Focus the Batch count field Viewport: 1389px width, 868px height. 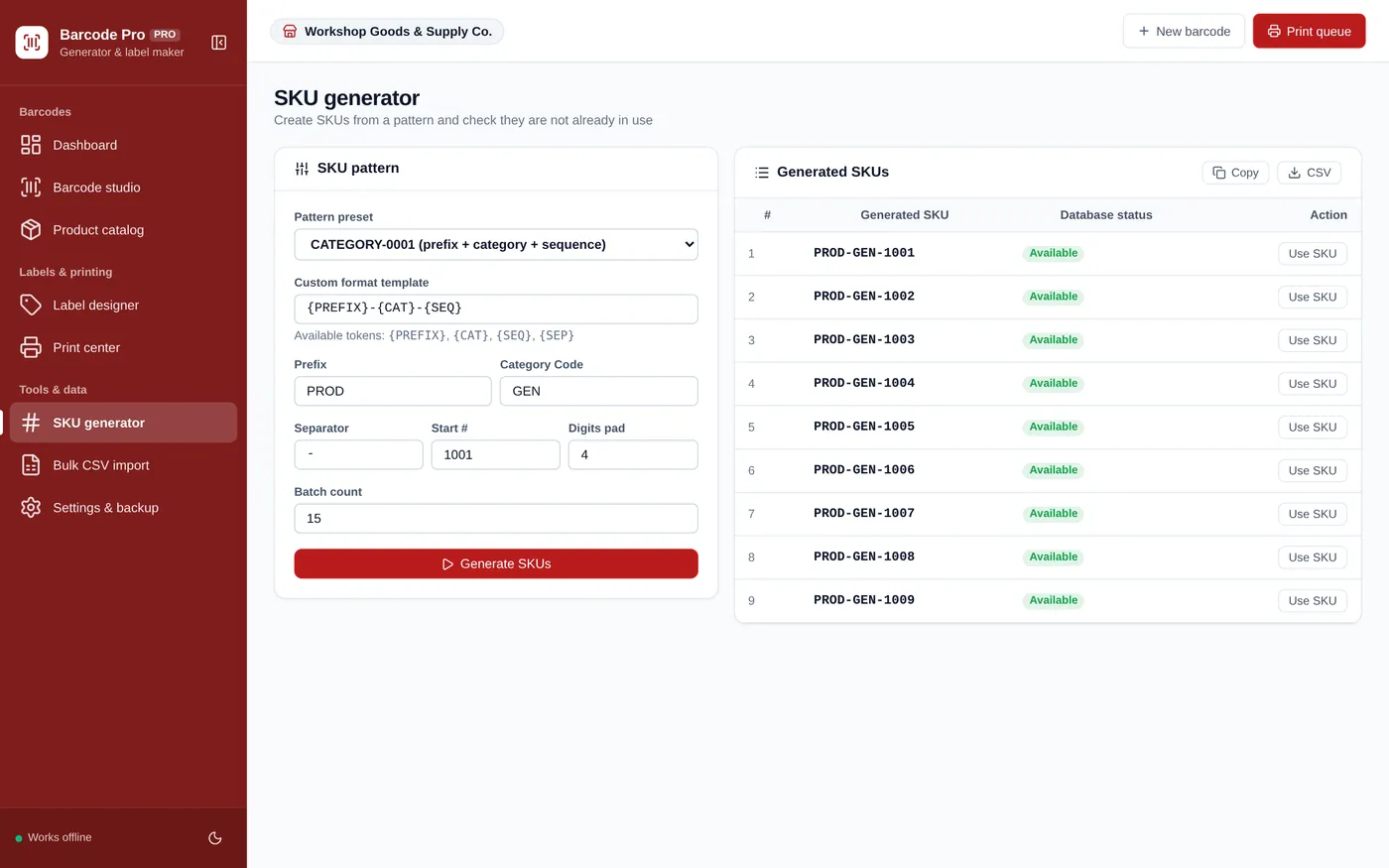[x=496, y=519]
